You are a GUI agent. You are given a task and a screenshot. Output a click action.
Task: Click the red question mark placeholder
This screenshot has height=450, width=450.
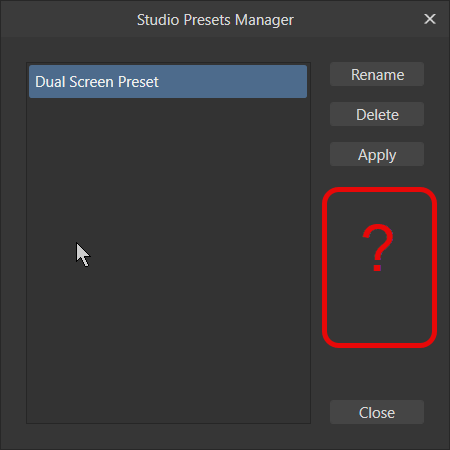coord(378,248)
